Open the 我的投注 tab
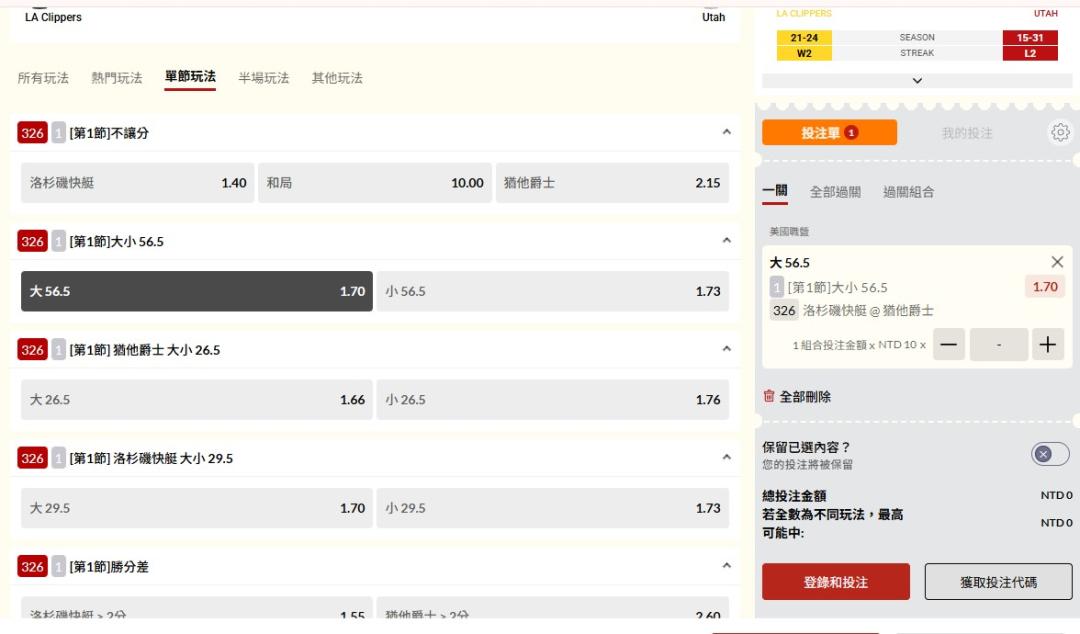This screenshot has width=1080, height=634. coord(966,133)
